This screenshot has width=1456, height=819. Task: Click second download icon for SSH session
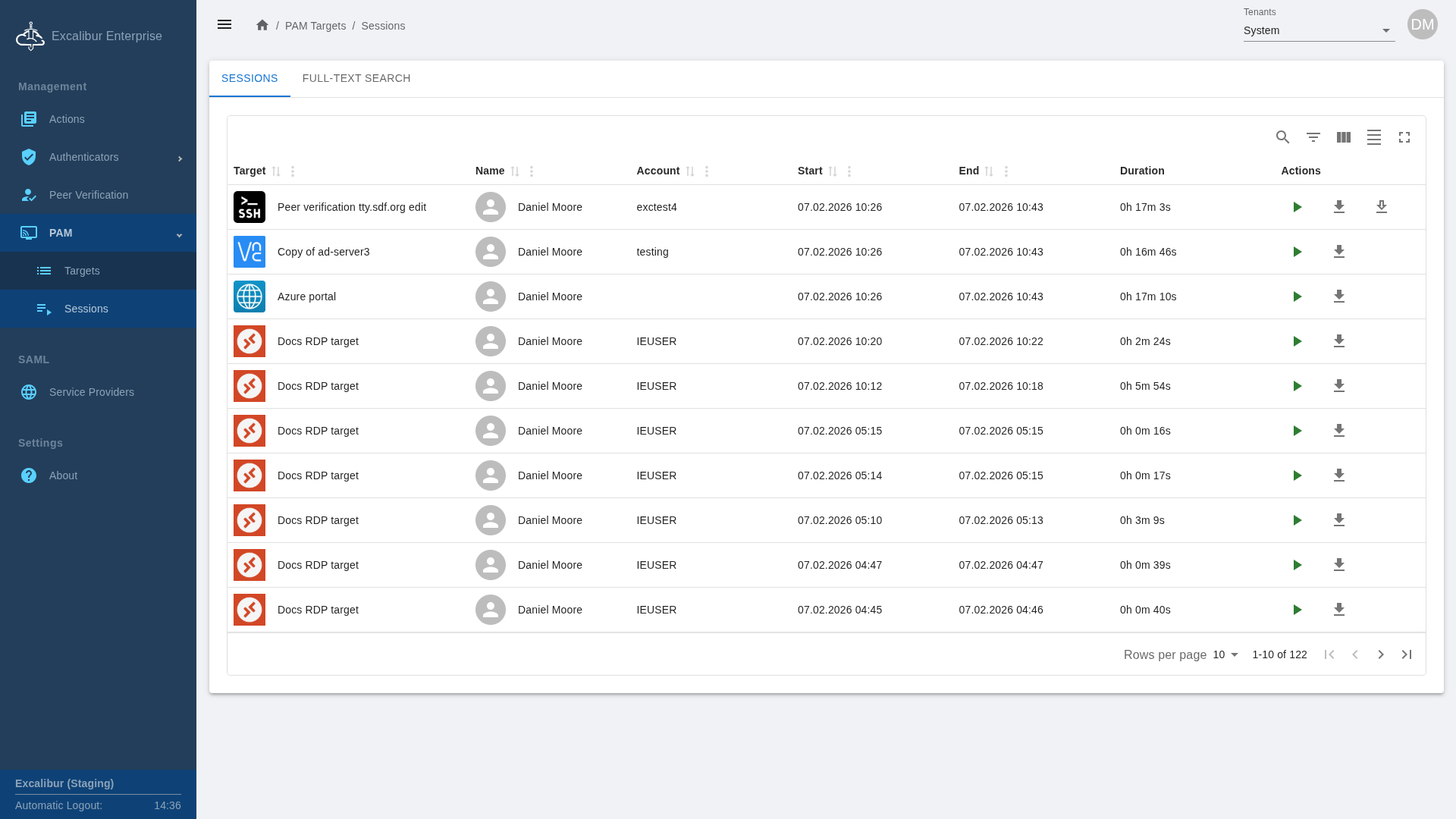(x=1381, y=207)
